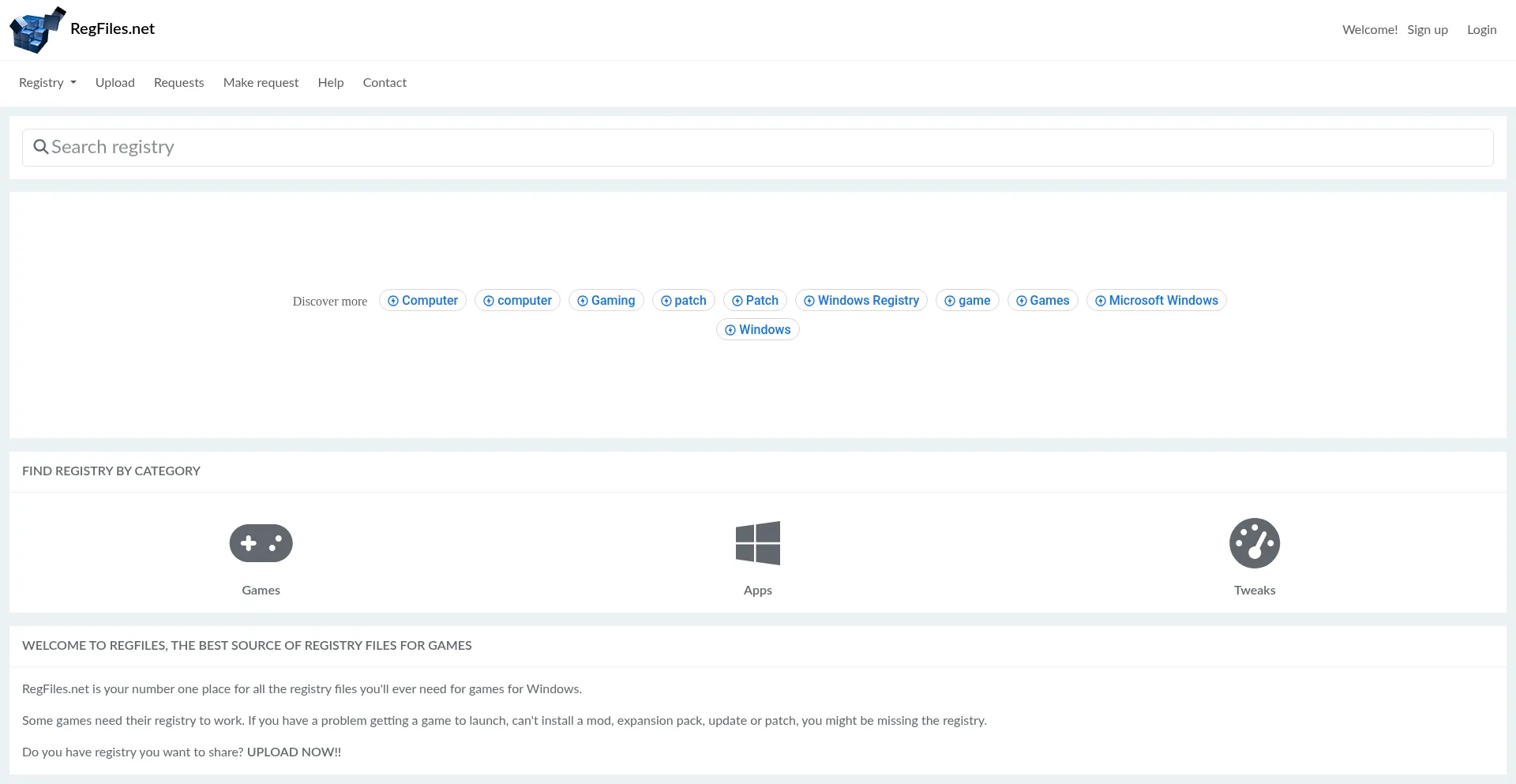Open the Make request page
This screenshot has width=1516, height=784.
pos(261,83)
